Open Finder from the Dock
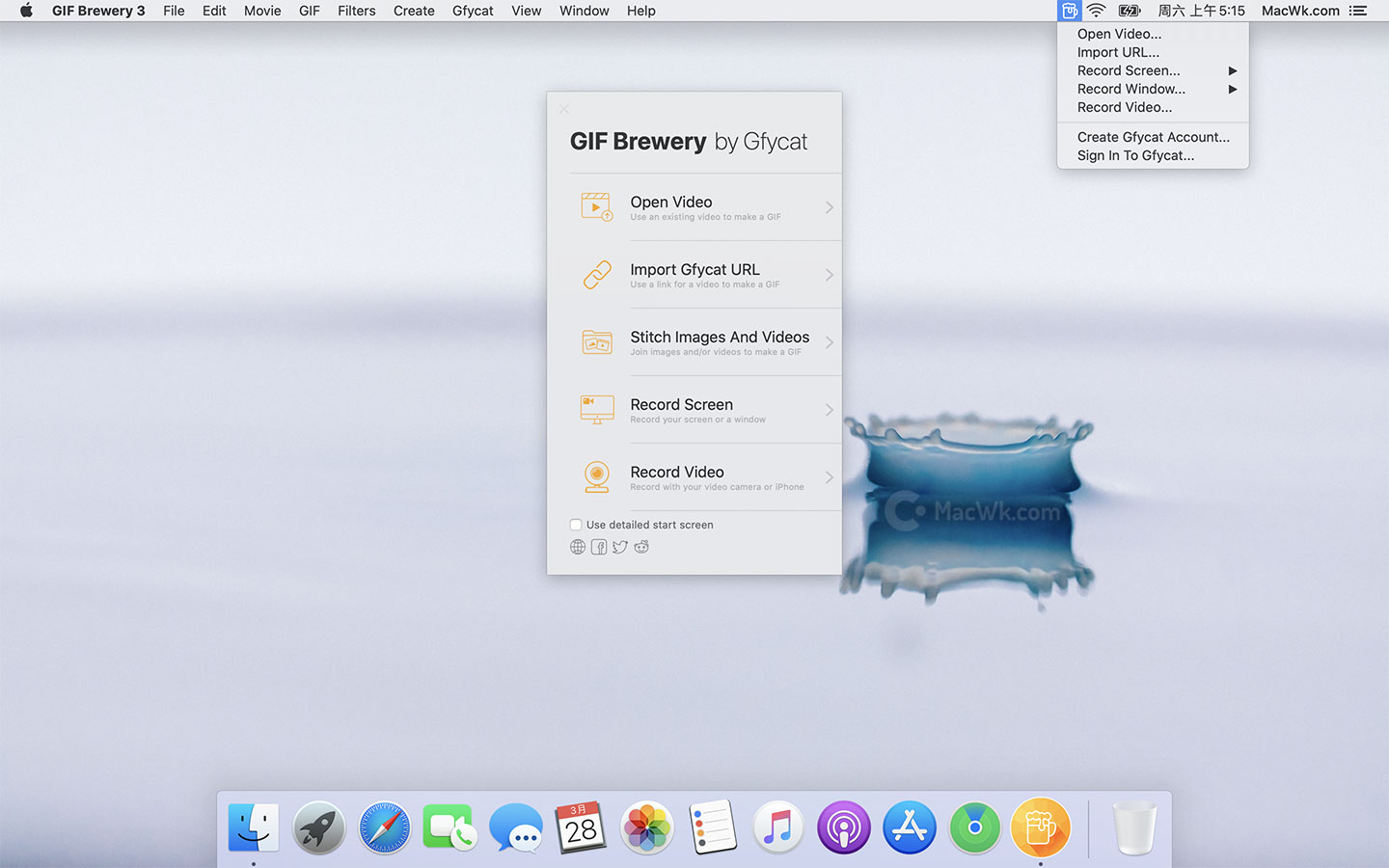Viewport: 1389px width, 868px height. [254, 827]
